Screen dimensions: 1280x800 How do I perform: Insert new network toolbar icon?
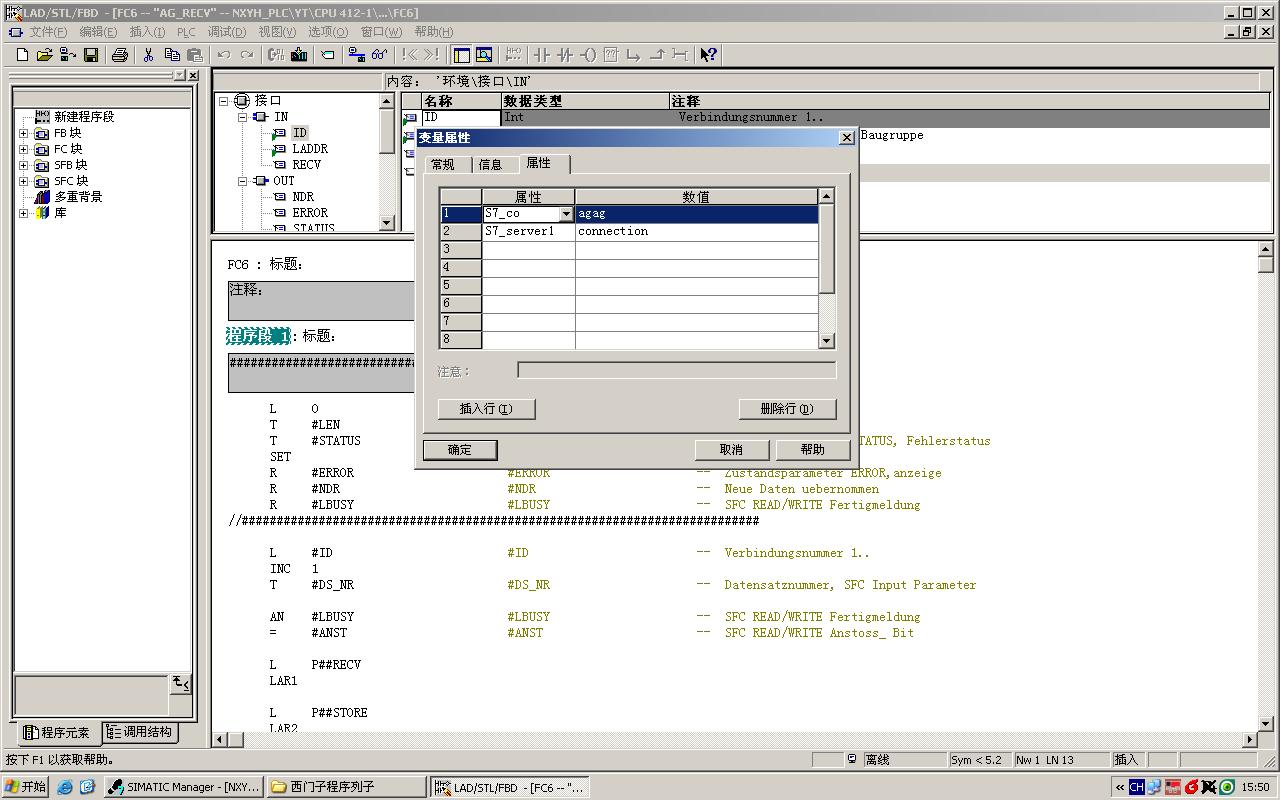point(513,55)
